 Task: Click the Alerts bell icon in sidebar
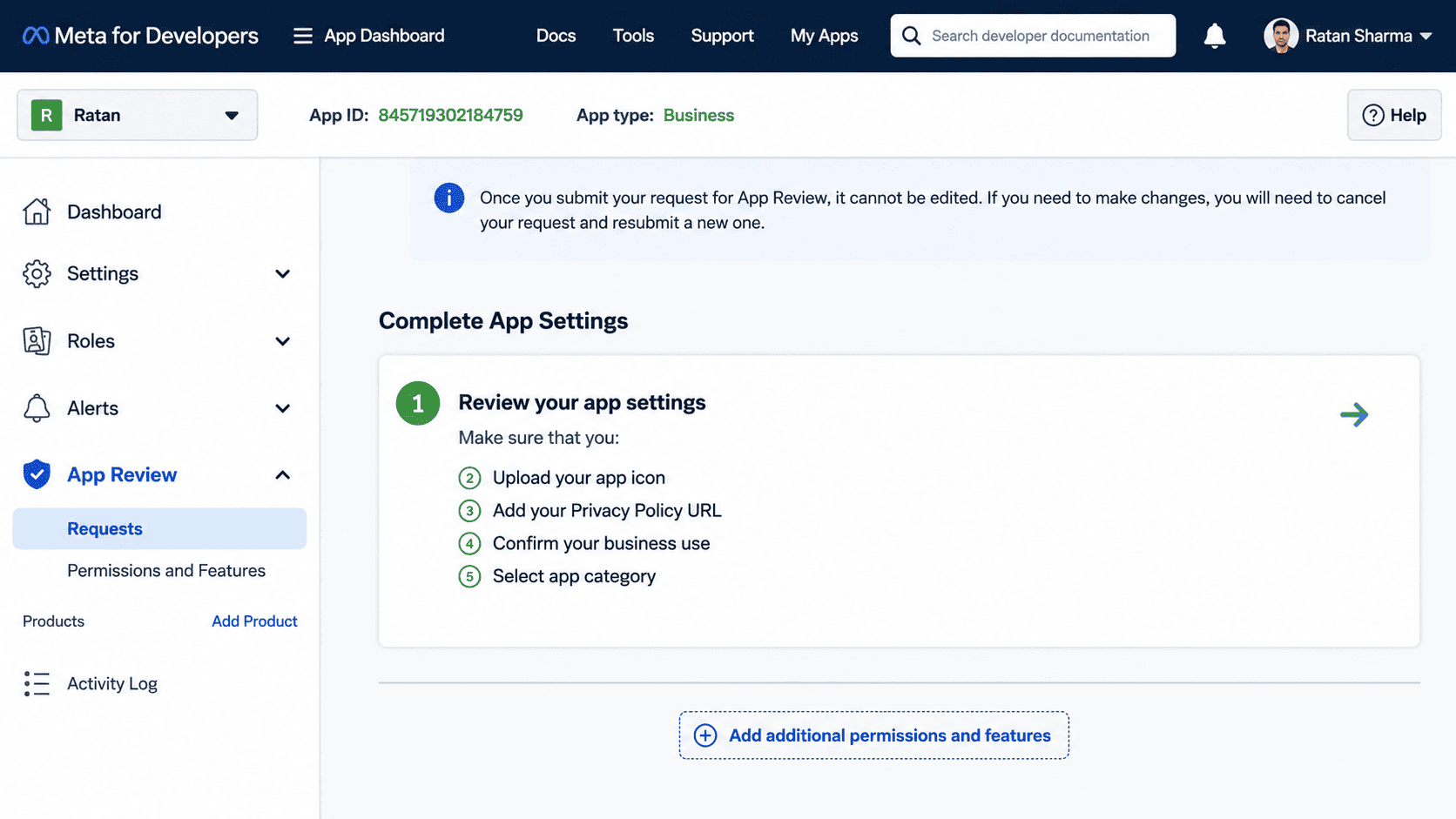pyautogui.click(x=37, y=408)
